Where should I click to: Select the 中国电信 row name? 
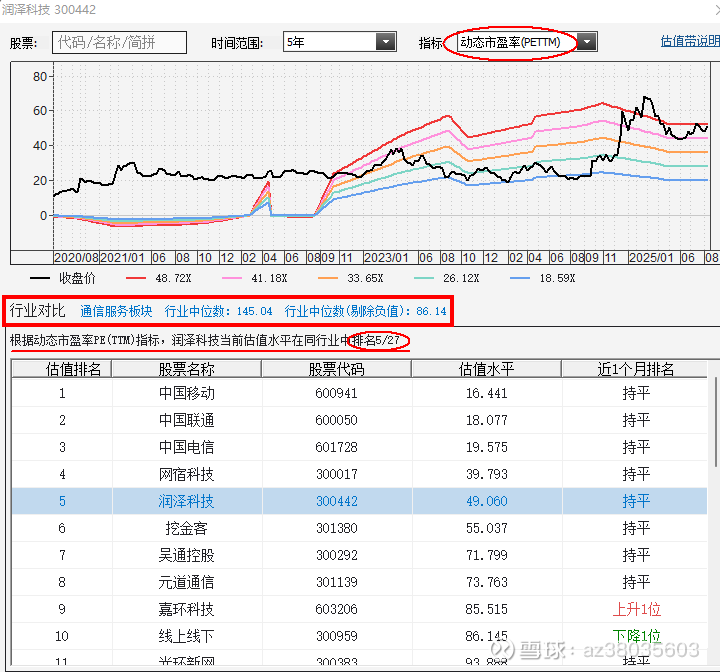pyautogui.click(x=186, y=447)
